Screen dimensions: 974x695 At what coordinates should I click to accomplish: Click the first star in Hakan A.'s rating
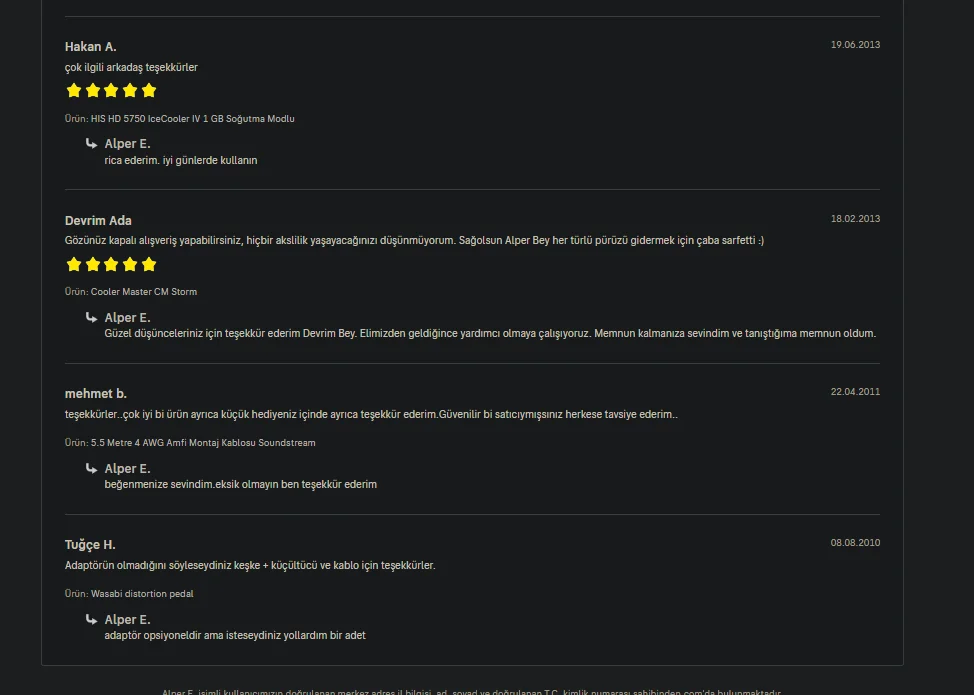(74, 91)
